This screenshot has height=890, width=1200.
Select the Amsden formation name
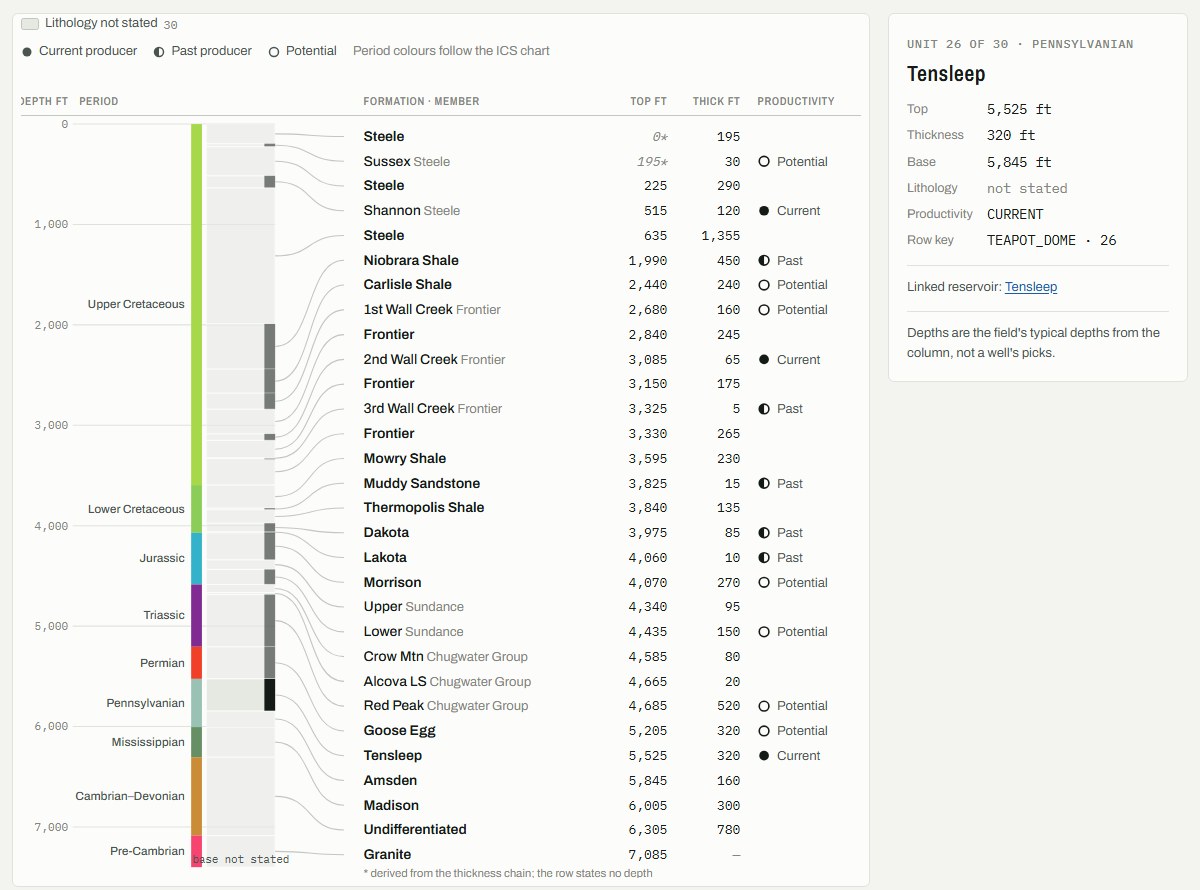390,780
